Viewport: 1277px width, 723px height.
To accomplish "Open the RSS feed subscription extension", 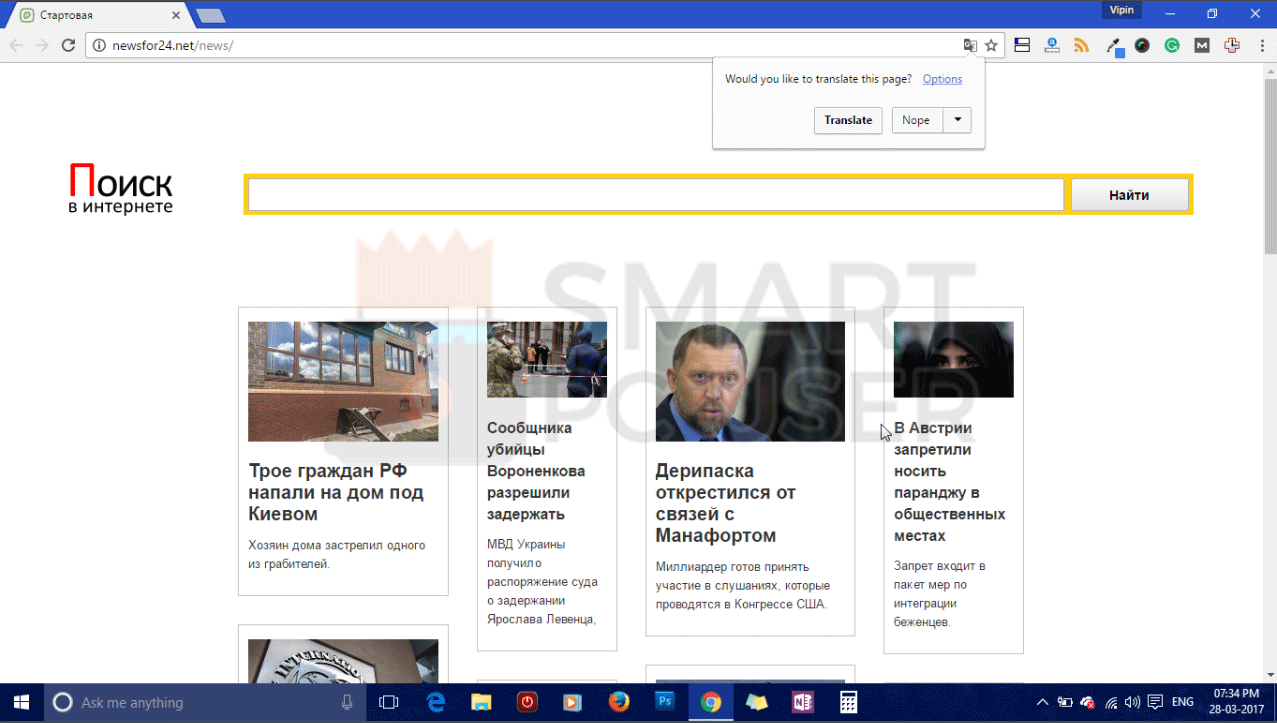I will point(1081,45).
